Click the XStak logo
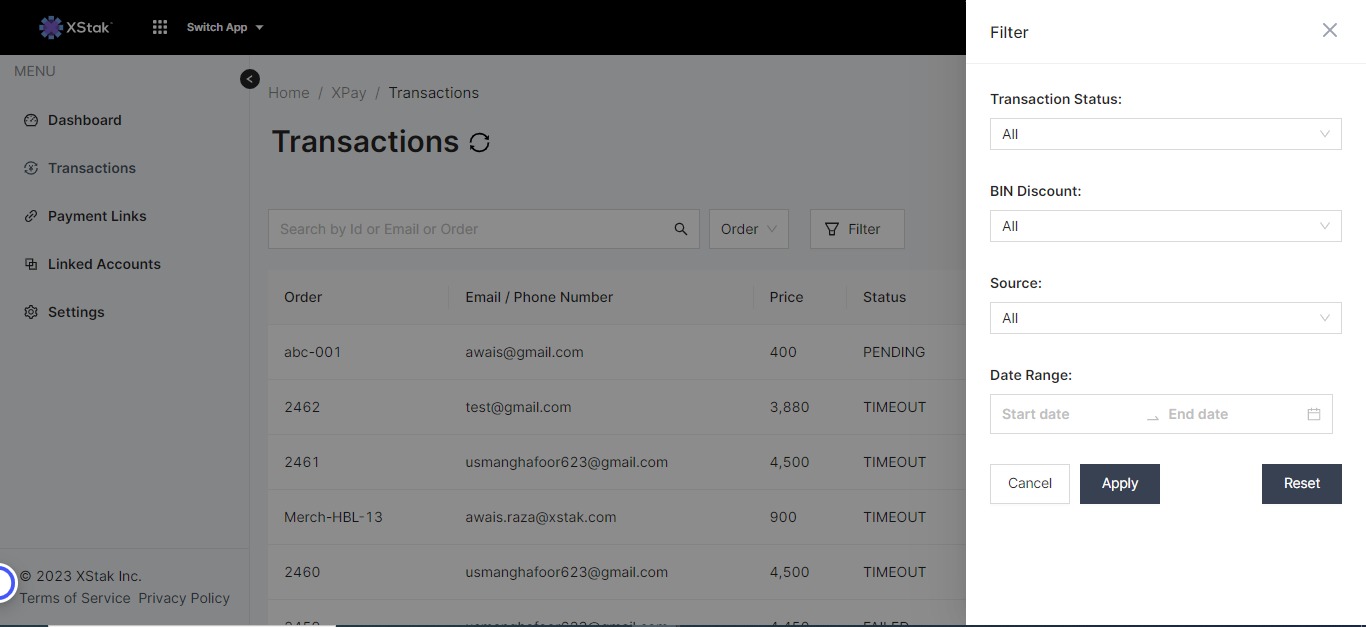Screen dimensions: 1366x627 tap(75, 27)
